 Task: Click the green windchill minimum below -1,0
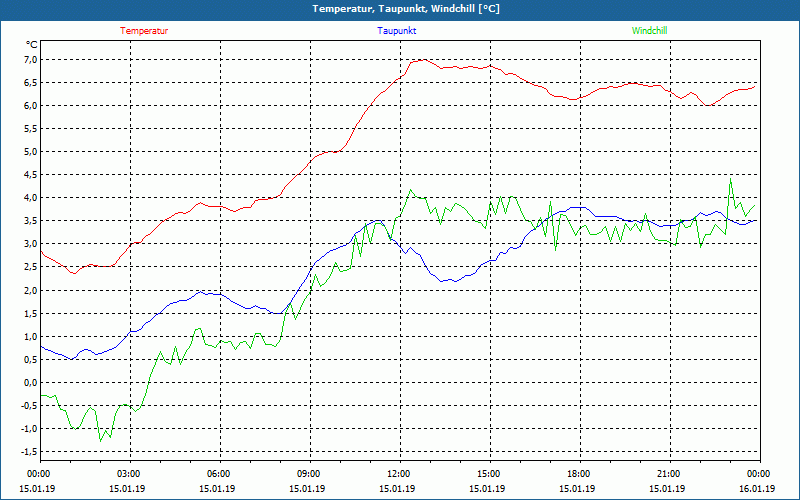101,441
